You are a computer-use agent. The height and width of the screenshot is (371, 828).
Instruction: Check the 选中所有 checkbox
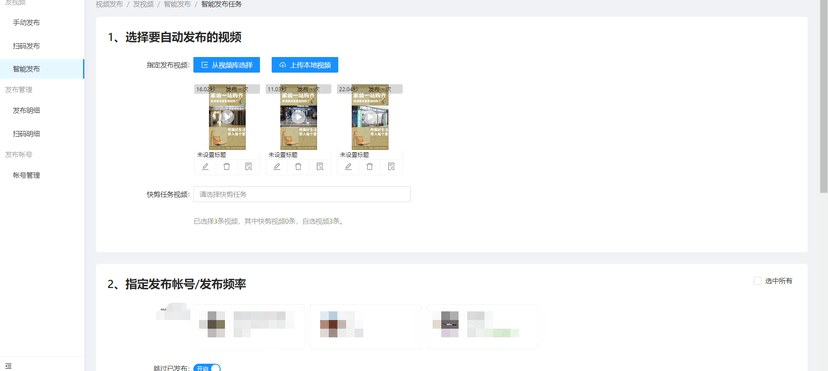pos(757,281)
